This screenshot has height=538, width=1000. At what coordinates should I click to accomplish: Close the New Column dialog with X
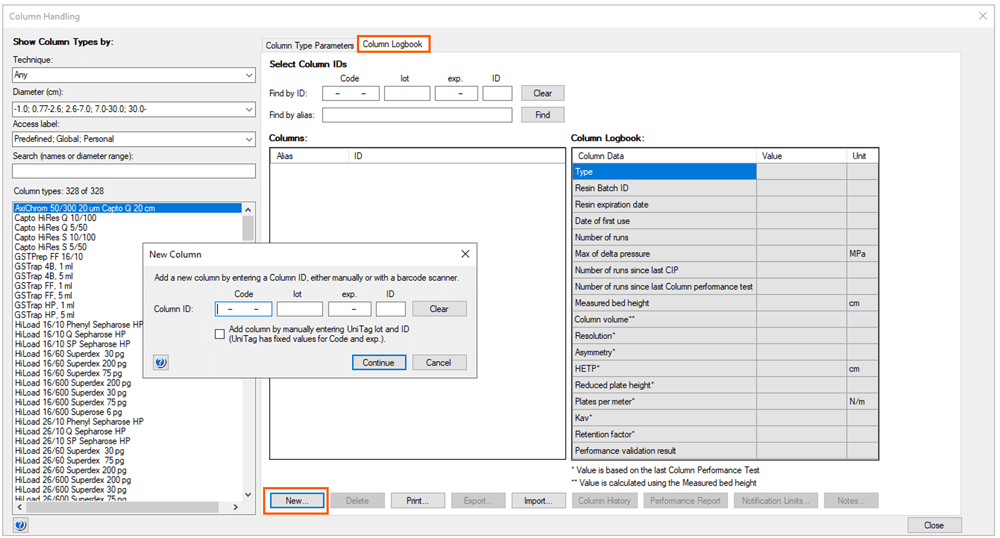click(465, 255)
